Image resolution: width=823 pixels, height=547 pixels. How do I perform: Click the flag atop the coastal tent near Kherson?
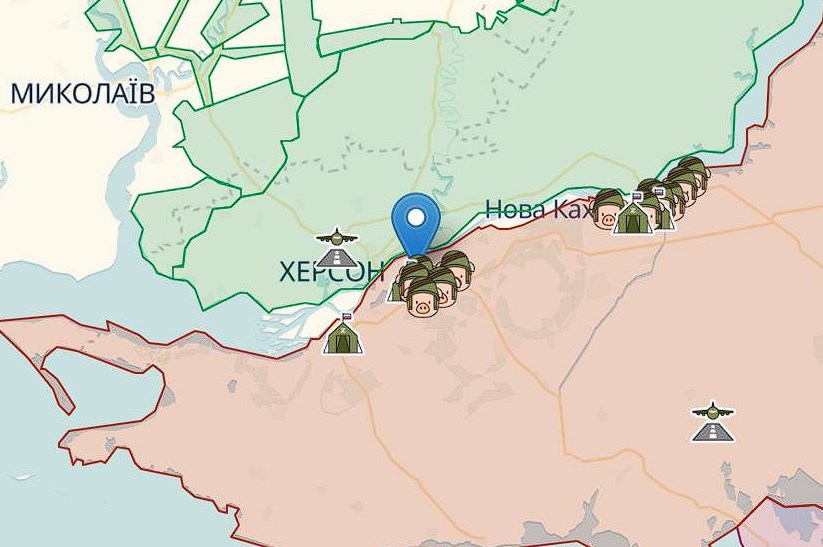(346, 317)
